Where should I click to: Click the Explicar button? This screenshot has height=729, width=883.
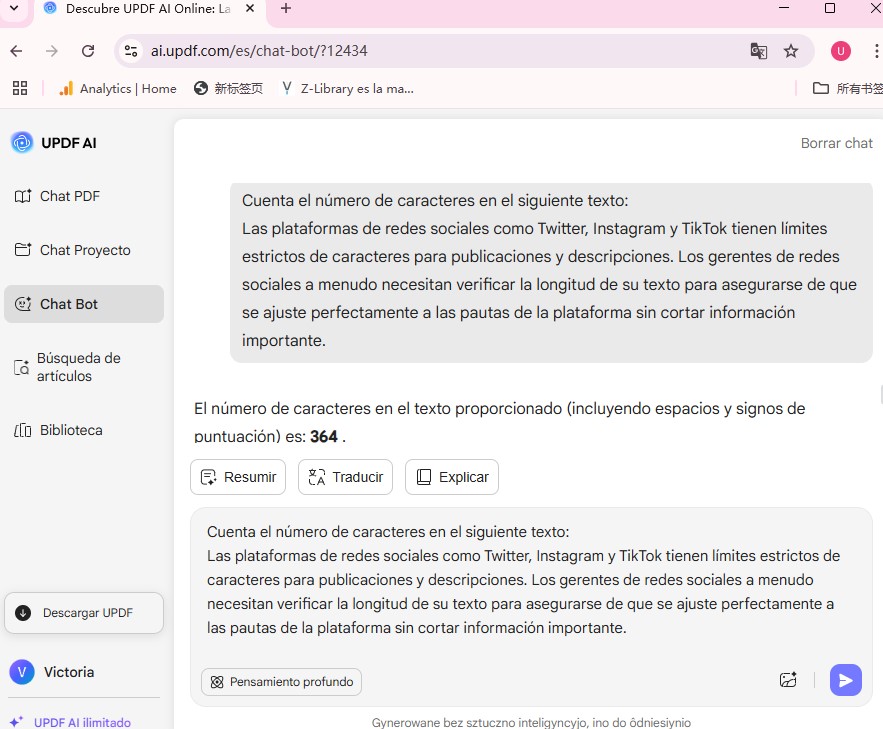[x=452, y=477]
